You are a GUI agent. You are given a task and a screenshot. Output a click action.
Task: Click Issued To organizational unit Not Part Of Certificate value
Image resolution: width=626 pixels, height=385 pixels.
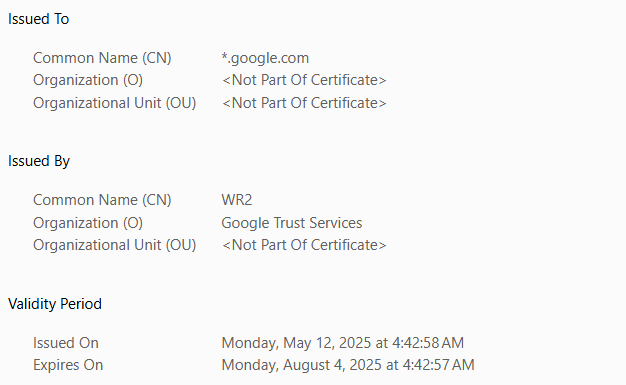[304, 103]
